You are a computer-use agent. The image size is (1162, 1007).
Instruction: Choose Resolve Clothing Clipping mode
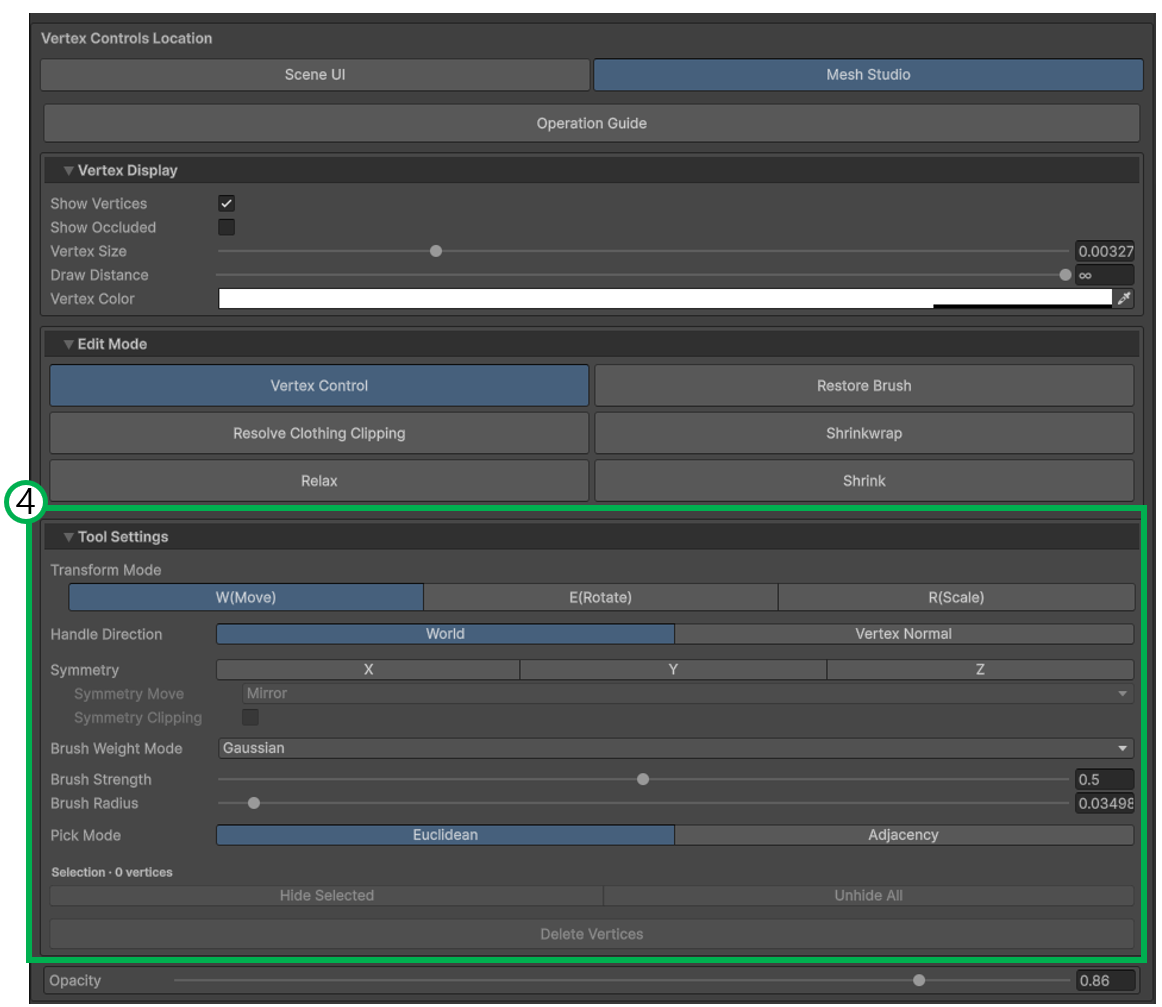pos(319,433)
